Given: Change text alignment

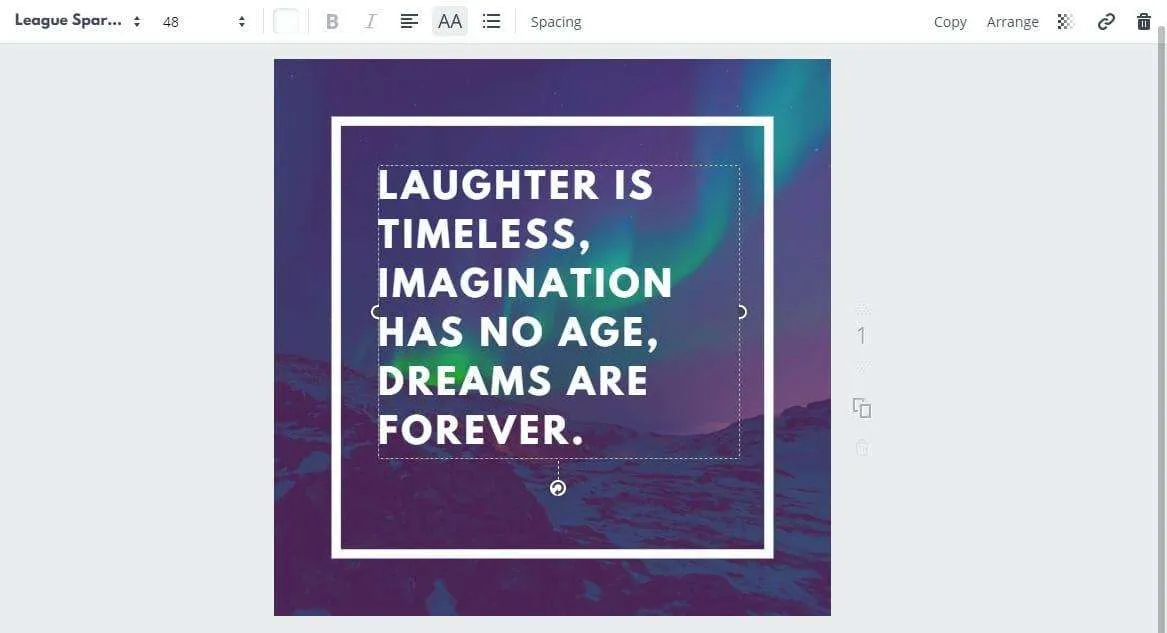Looking at the screenshot, I should pyautogui.click(x=409, y=22).
